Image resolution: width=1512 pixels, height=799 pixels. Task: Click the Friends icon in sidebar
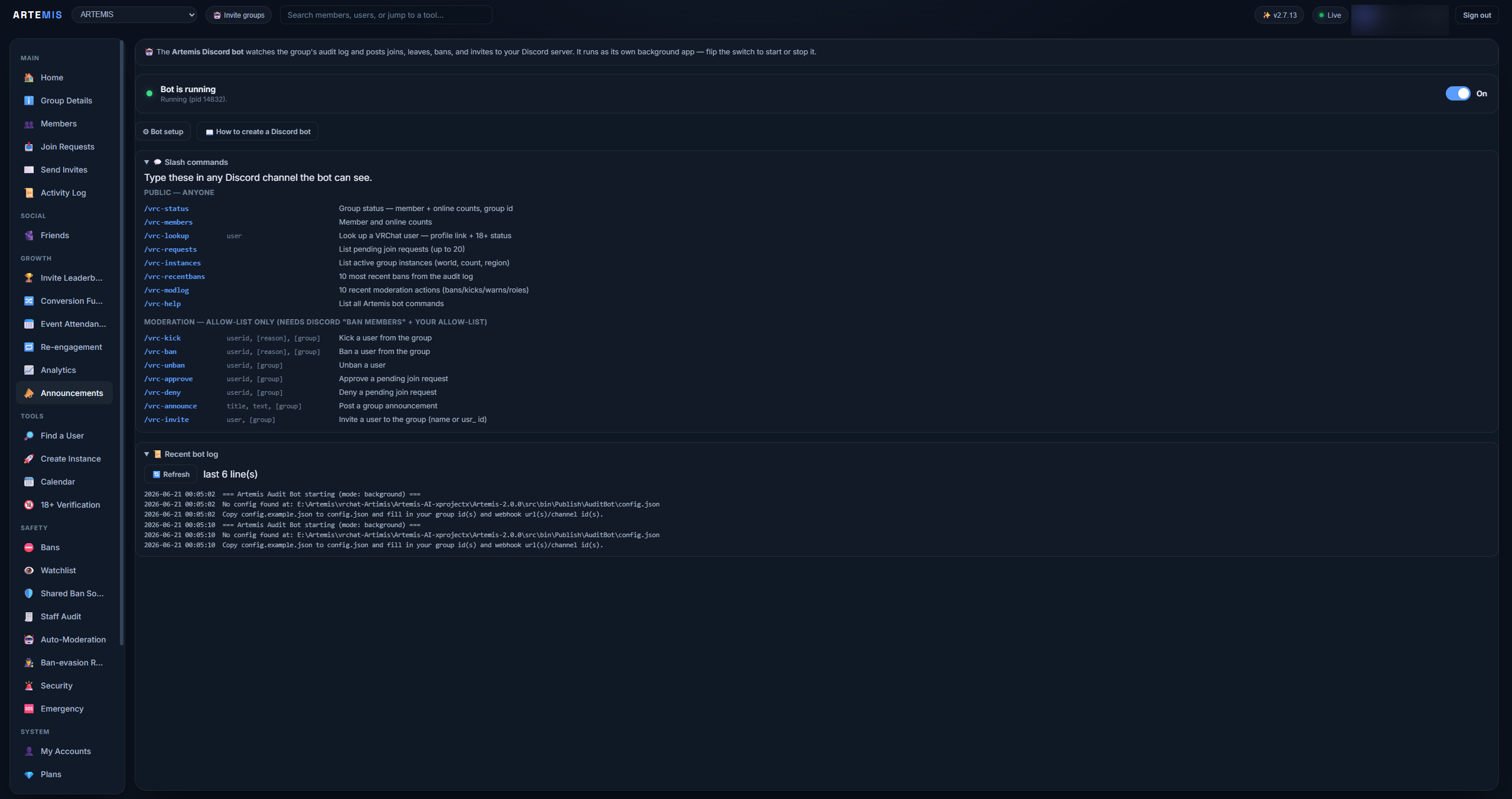coord(29,235)
